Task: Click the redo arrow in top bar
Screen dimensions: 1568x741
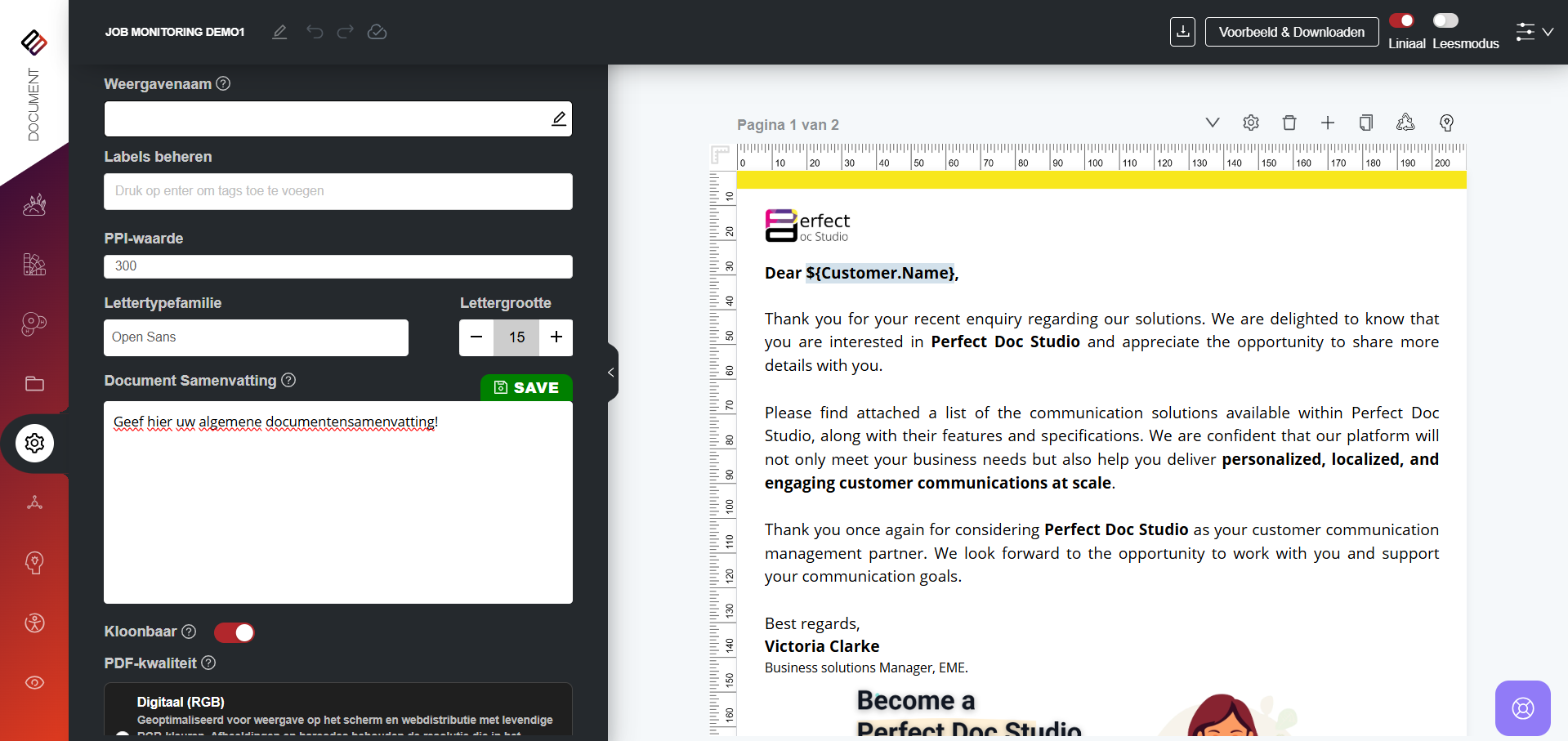Action: coord(346,32)
